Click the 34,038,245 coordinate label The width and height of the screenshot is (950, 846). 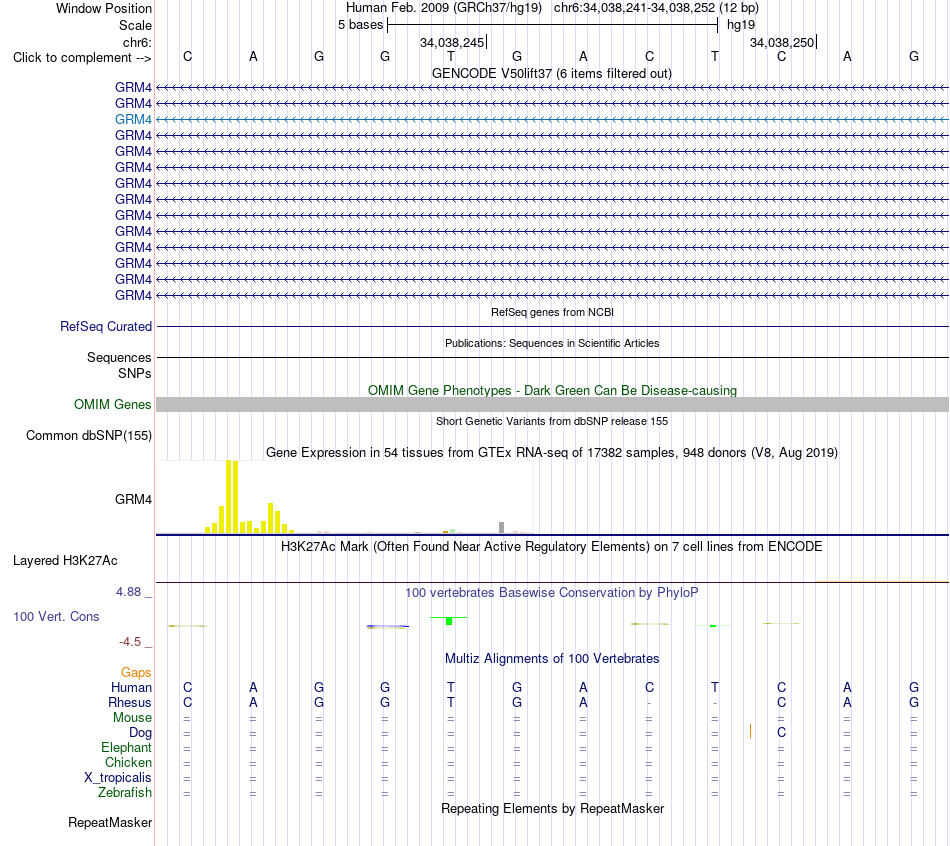point(452,42)
